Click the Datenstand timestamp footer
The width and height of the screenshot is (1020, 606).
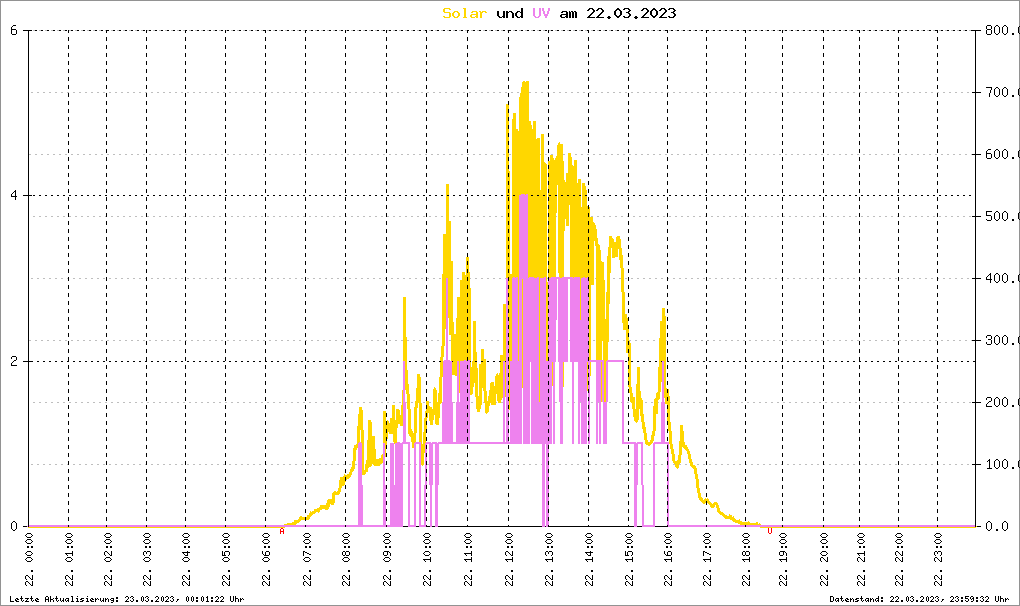point(919,599)
